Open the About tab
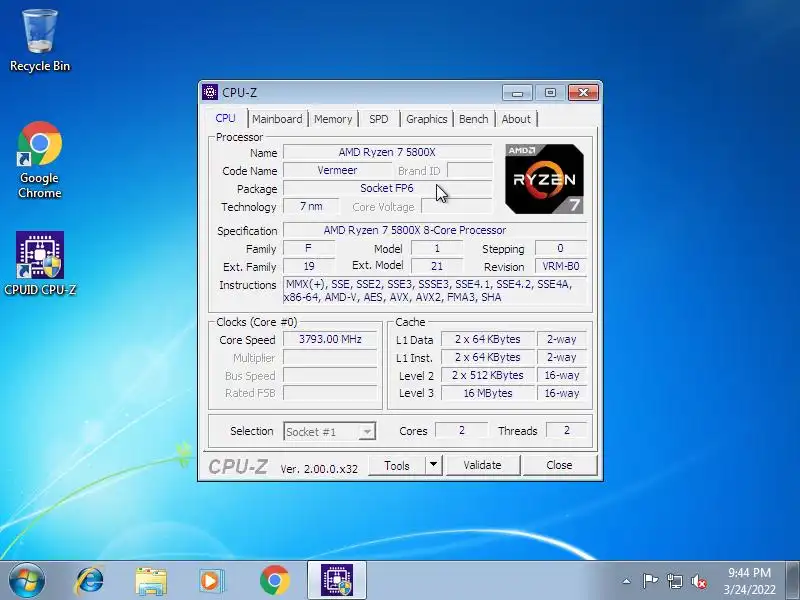Viewport: 800px width, 600px height. [516, 119]
